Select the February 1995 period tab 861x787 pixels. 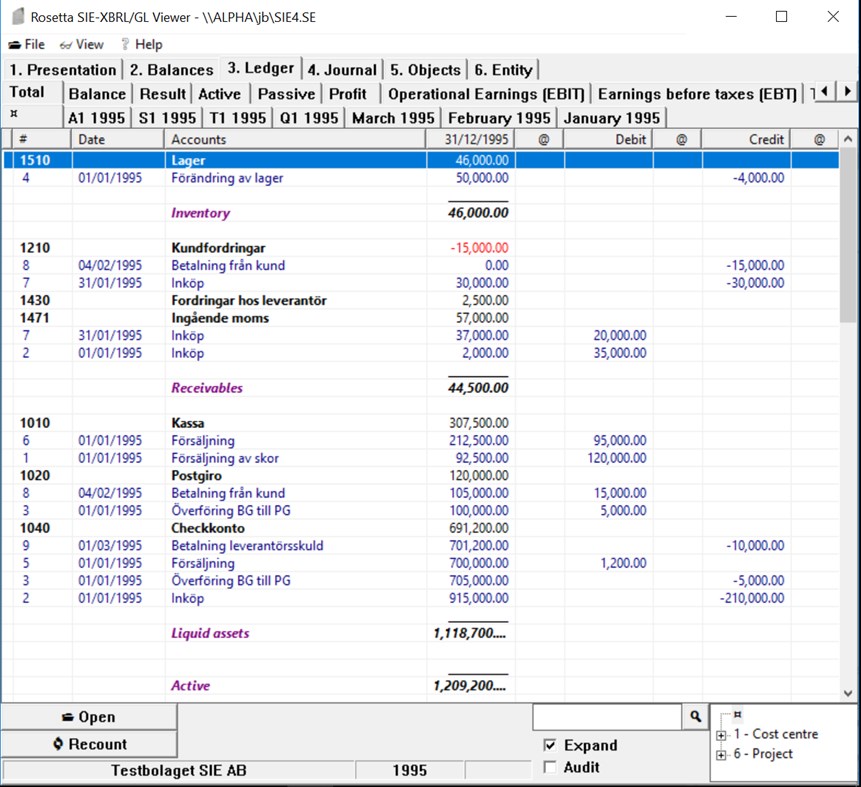[x=498, y=116]
